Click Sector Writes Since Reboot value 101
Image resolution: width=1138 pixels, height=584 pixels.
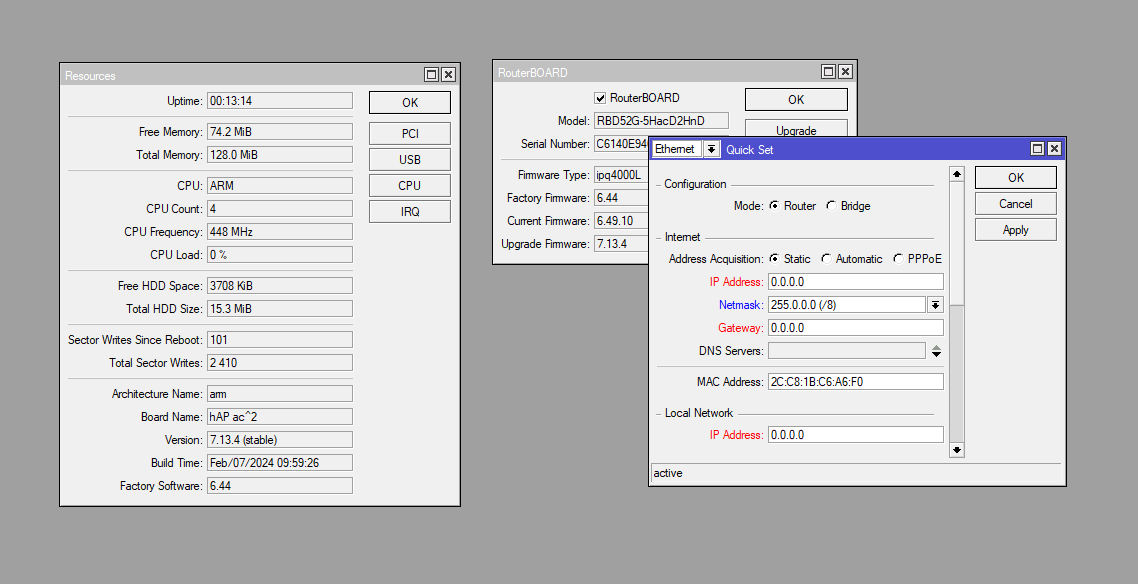(279, 340)
